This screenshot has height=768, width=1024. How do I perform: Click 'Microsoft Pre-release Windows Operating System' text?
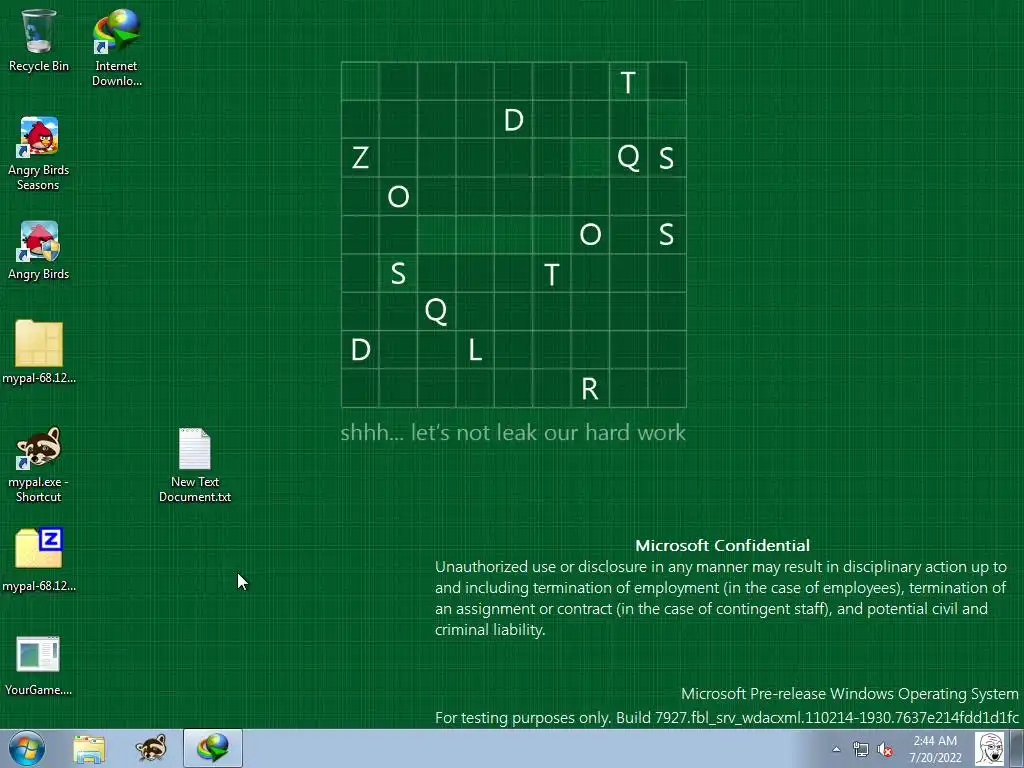850,694
